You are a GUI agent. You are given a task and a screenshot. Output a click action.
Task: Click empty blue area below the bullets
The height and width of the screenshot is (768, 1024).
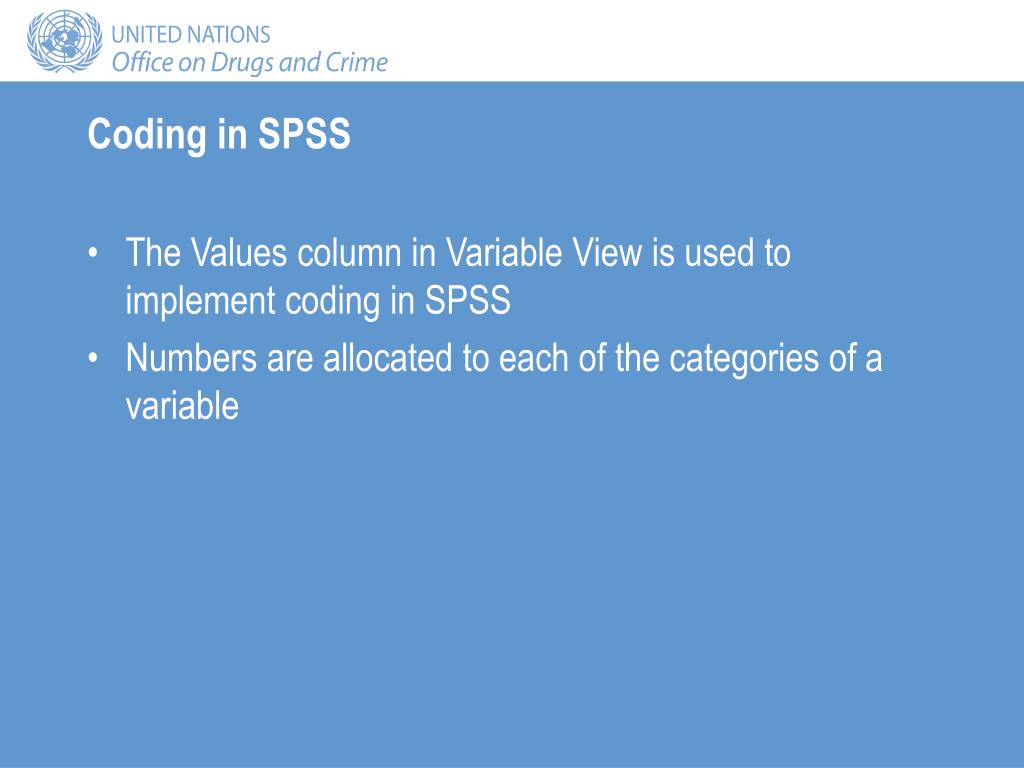pos(512,588)
